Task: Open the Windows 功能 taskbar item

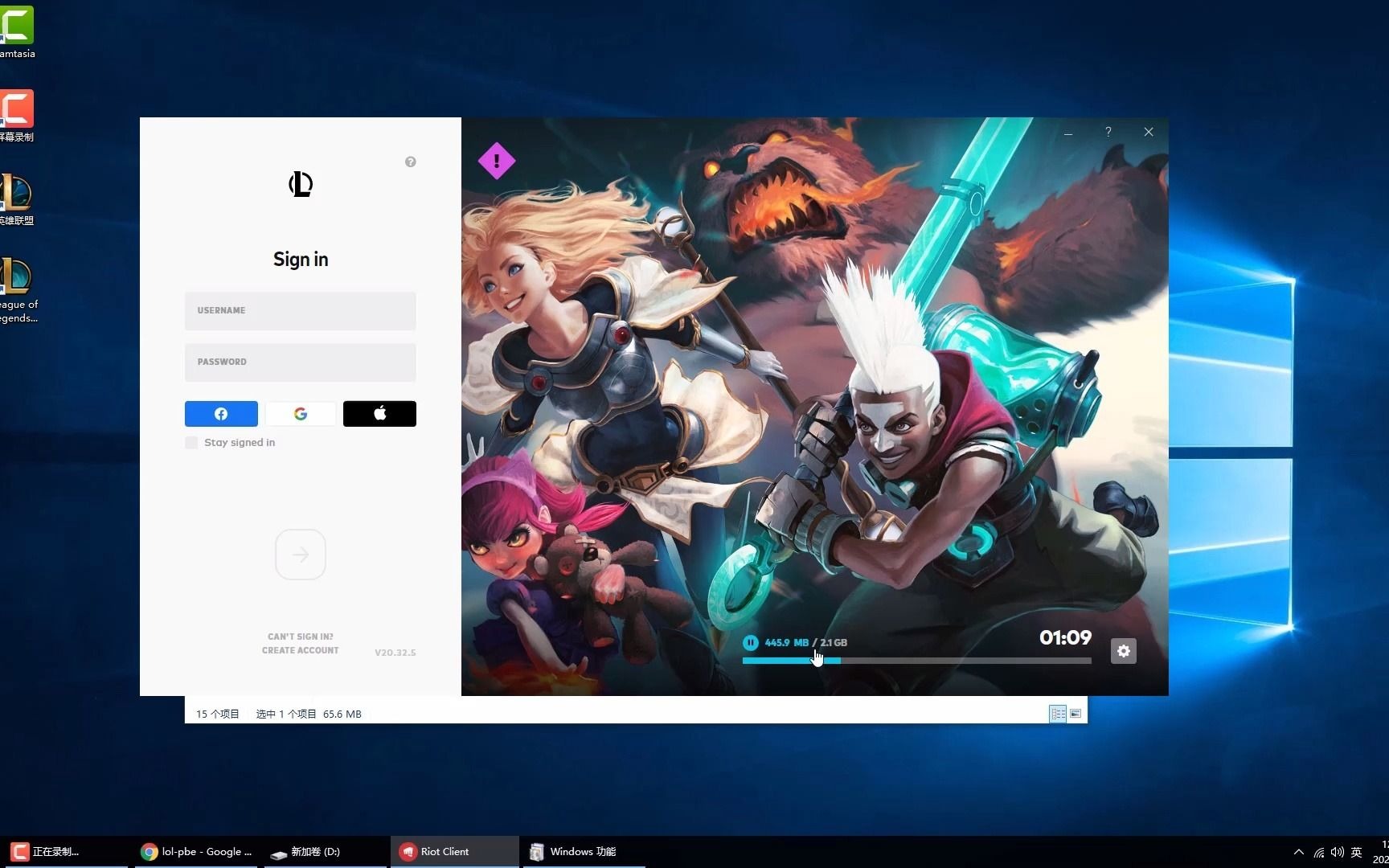Action: pyautogui.click(x=584, y=852)
